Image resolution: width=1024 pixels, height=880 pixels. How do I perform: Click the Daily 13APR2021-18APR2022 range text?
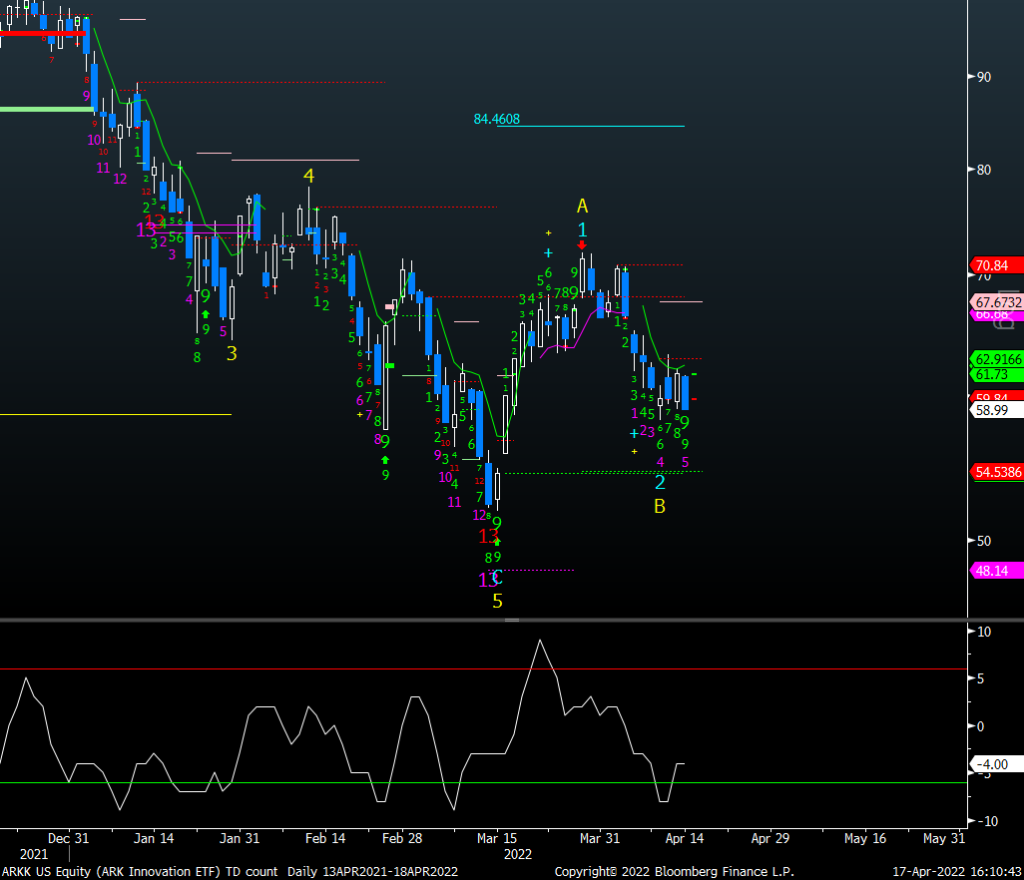pyautogui.click(x=372, y=872)
